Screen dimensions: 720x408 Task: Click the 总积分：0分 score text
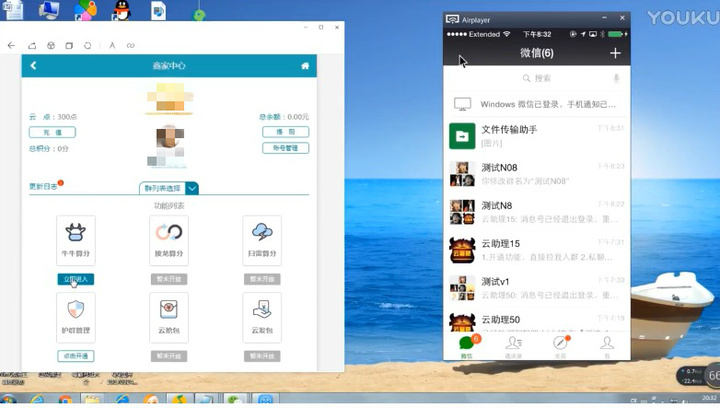click(49, 149)
